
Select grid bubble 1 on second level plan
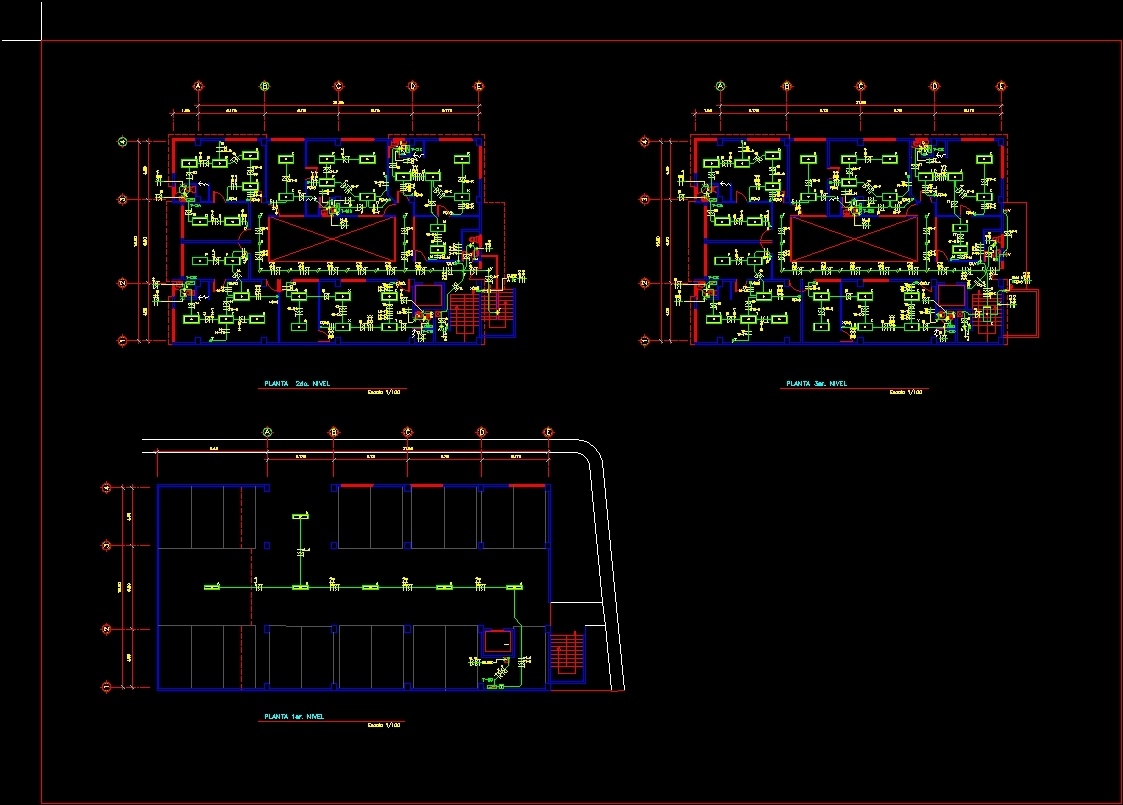(x=122, y=342)
